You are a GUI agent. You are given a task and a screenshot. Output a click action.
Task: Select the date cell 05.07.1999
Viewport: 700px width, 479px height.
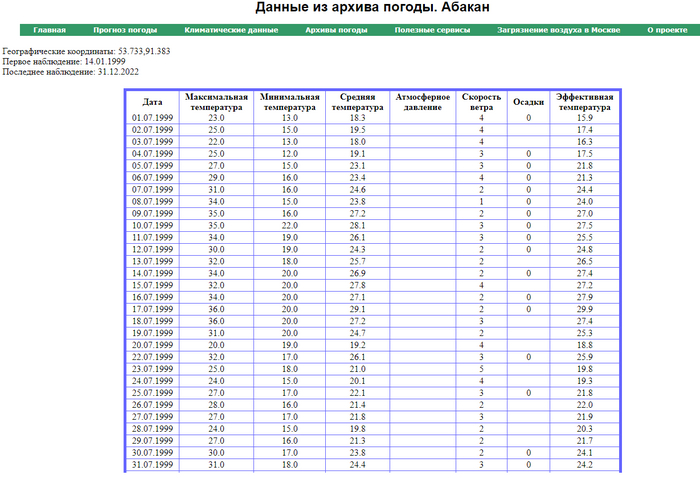(152, 166)
